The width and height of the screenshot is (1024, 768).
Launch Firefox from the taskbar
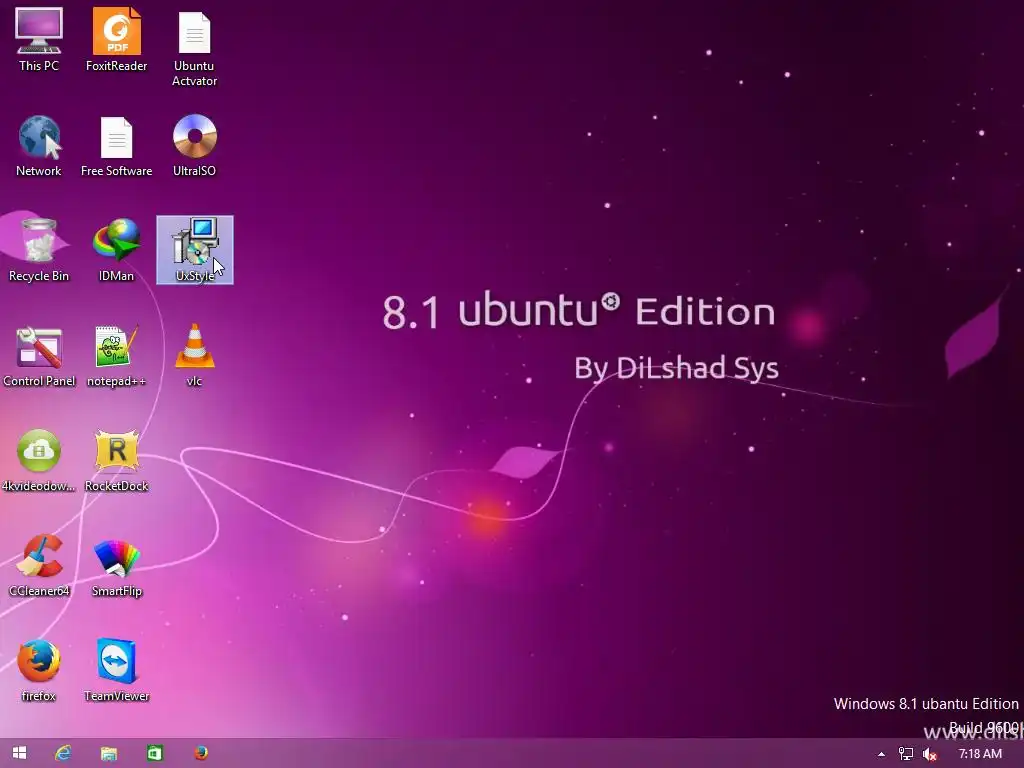click(x=201, y=753)
